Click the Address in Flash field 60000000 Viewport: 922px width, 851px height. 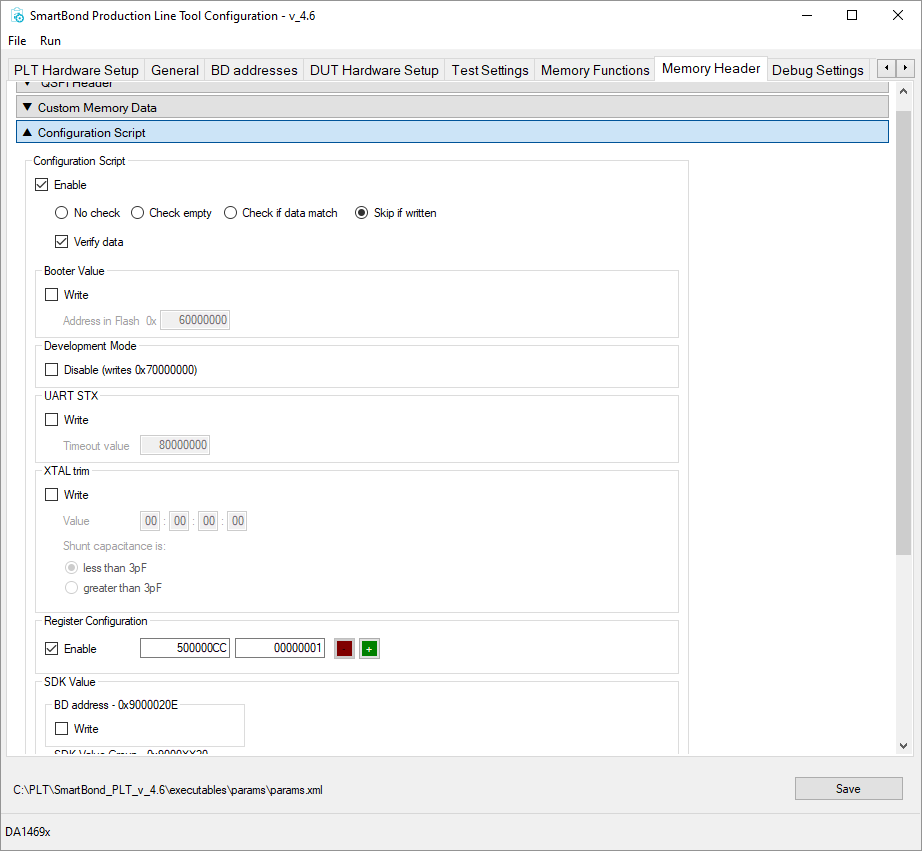coord(195,320)
